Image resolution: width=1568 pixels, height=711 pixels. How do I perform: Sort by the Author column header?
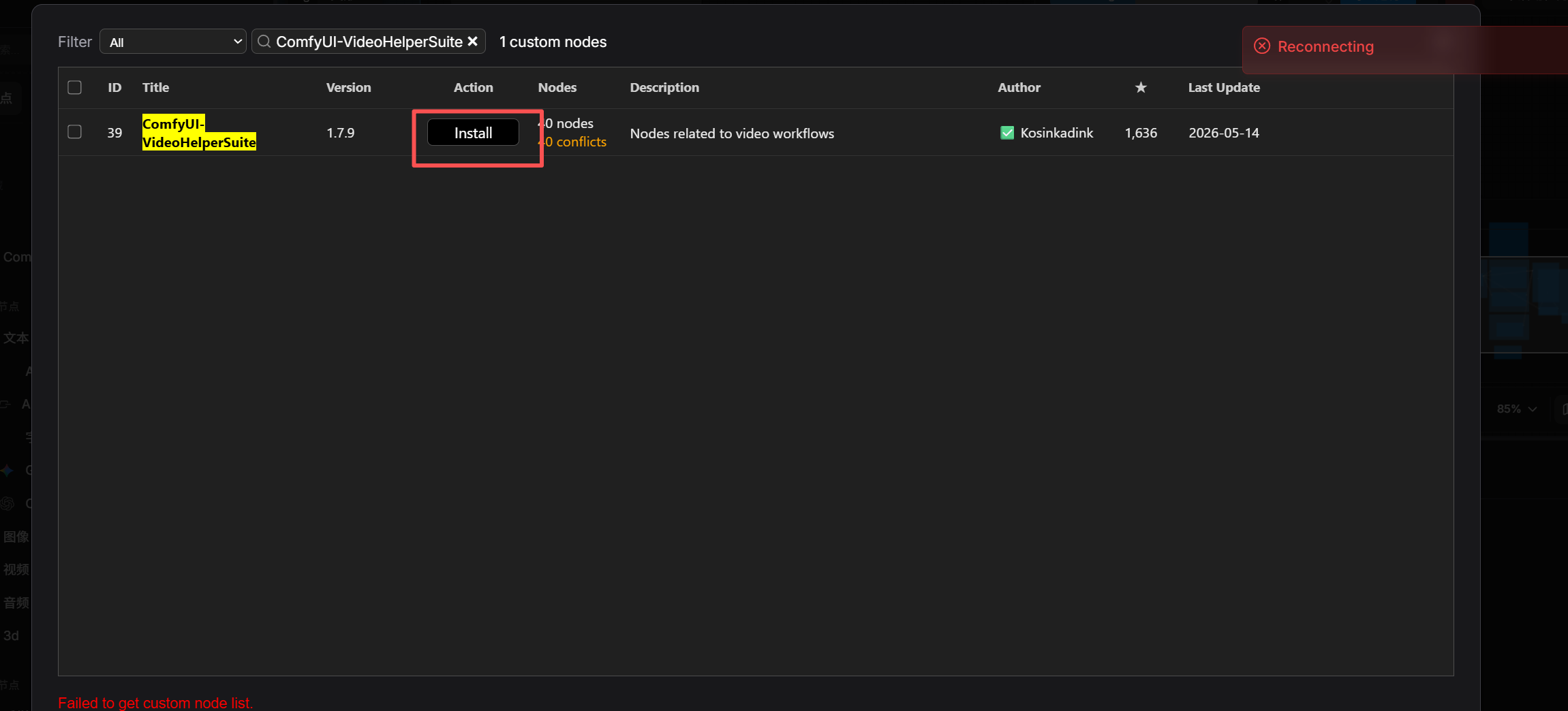pos(1019,87)
